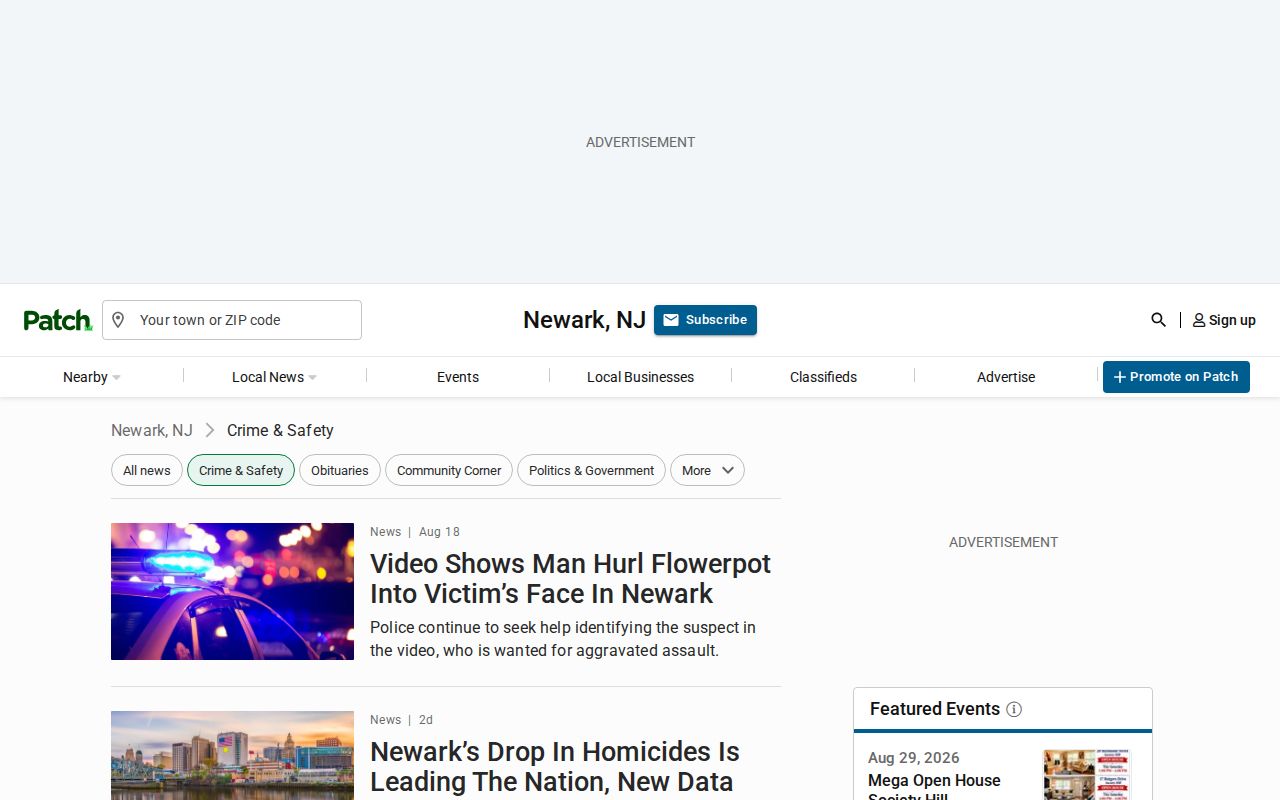Expand the Local News dropdown

pyautogui.click(x=274, y=377)
